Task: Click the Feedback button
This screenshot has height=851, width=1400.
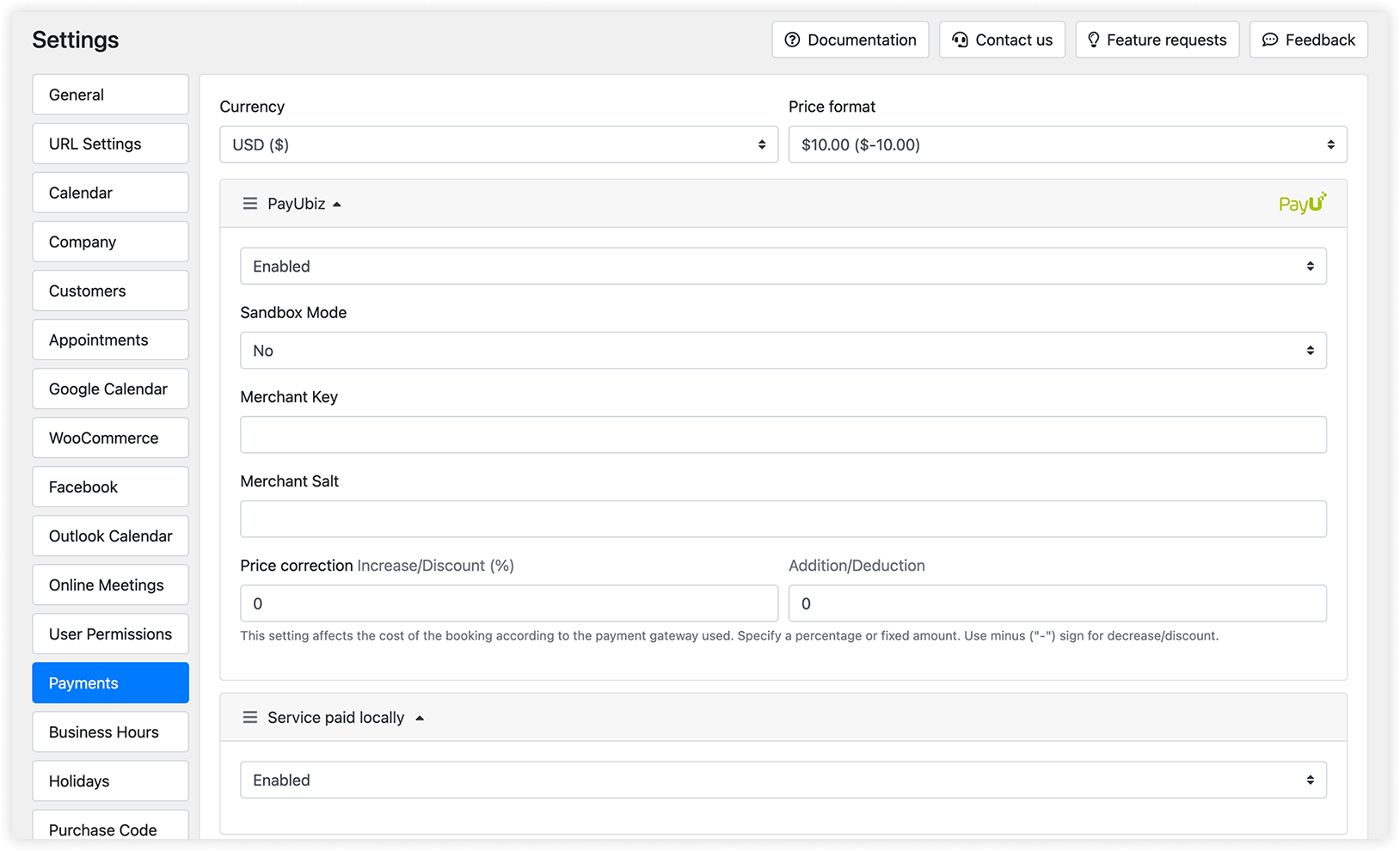Action: click(x=1309, y=40)
